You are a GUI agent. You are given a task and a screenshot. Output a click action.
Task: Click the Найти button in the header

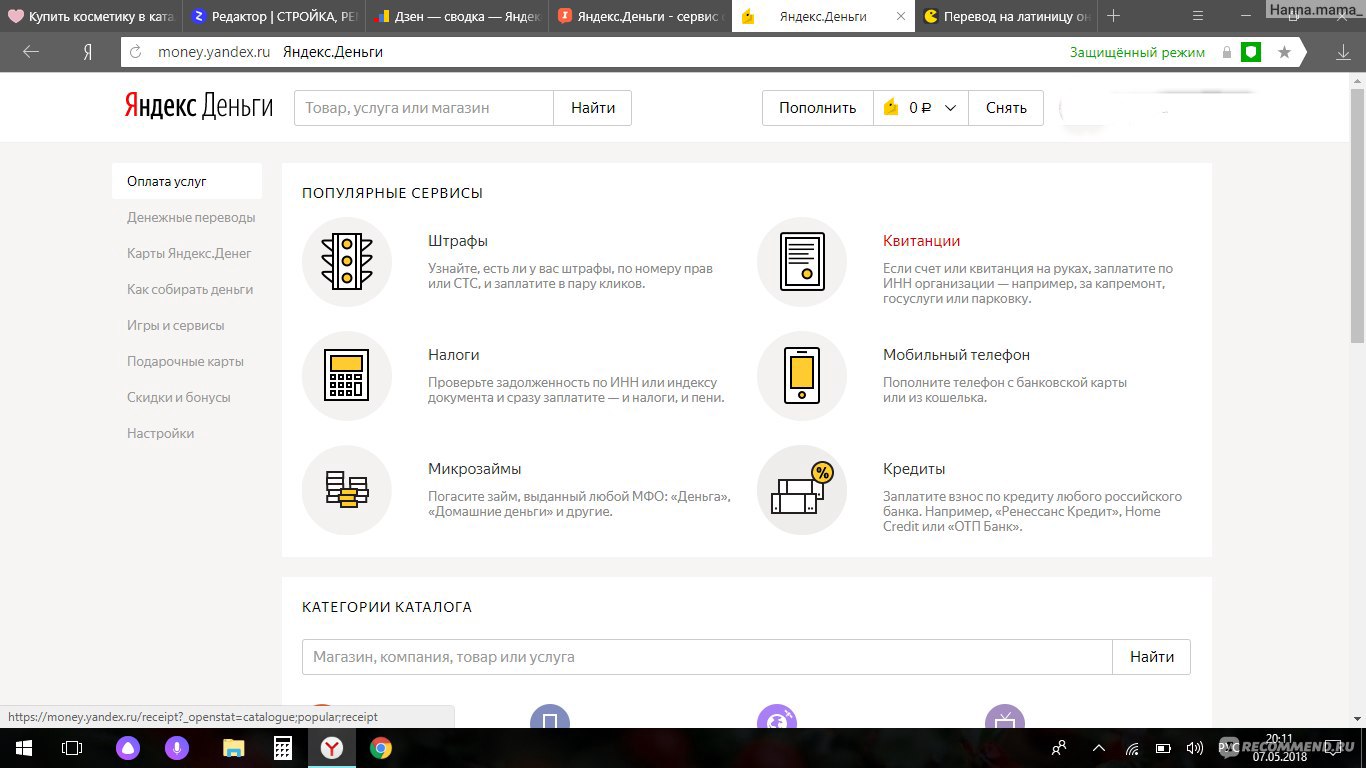(x=593, y=108)
